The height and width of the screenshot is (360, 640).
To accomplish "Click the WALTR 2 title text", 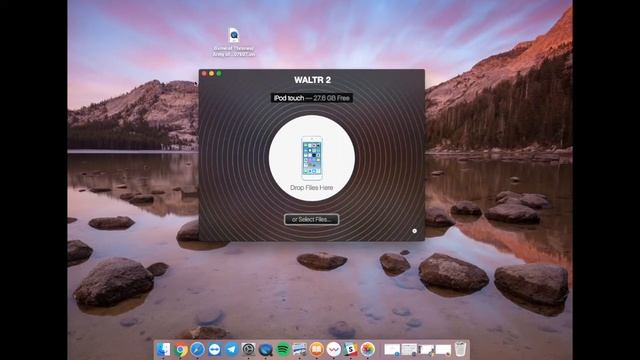I will pos(312,80).
